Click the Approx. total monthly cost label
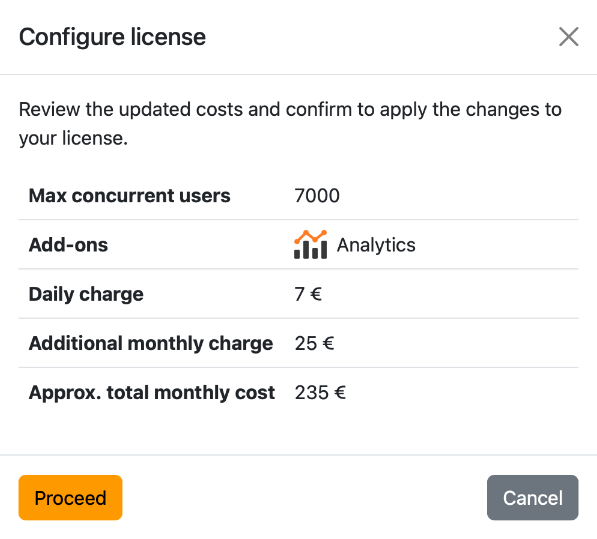597x539 pixels. (152, 393)
